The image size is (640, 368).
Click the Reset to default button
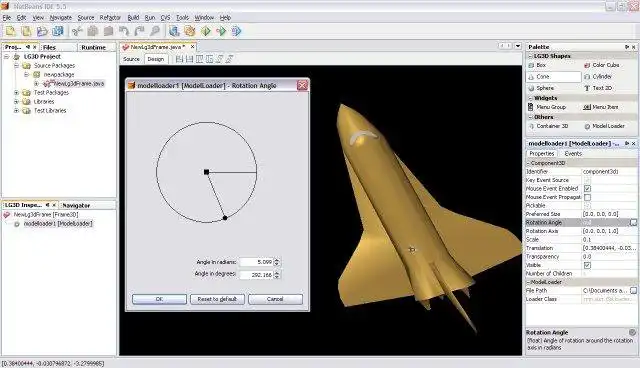(217, 299)
